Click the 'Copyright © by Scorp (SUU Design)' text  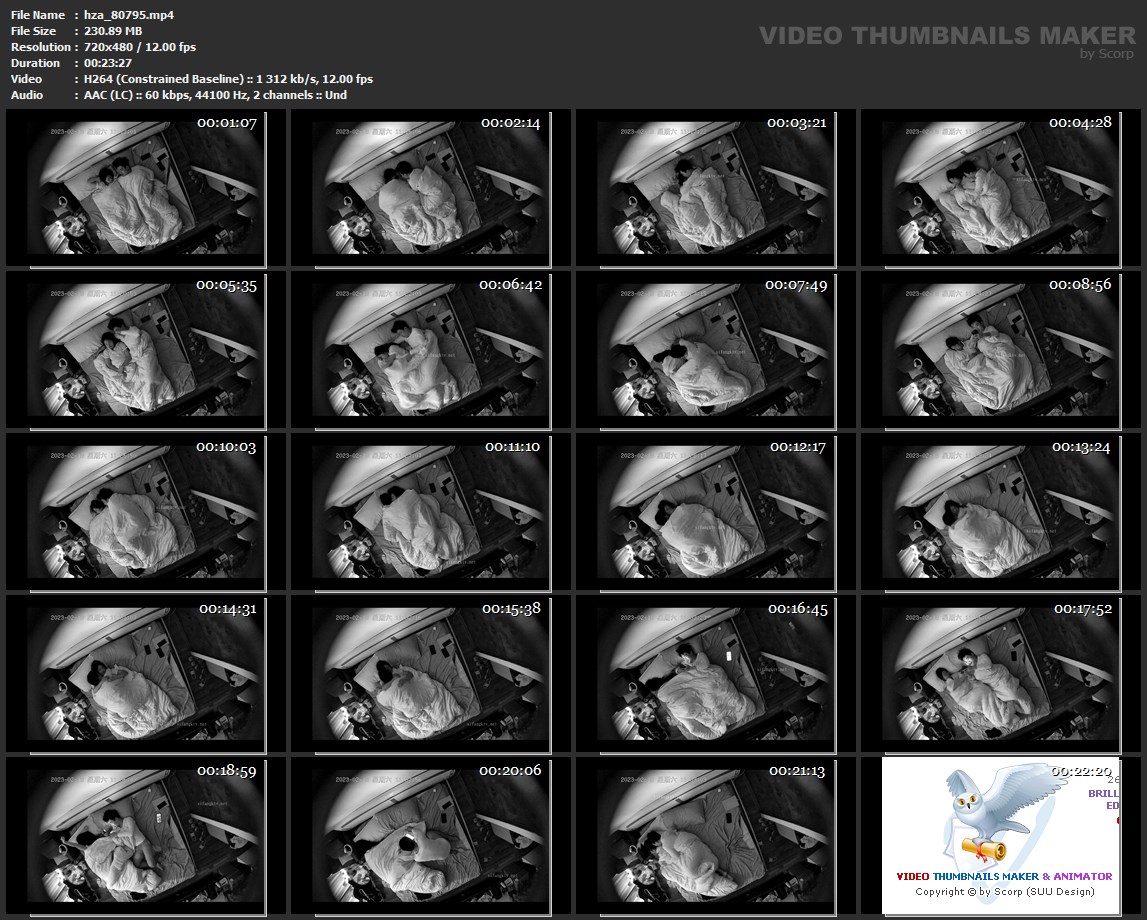(1004, 891)
